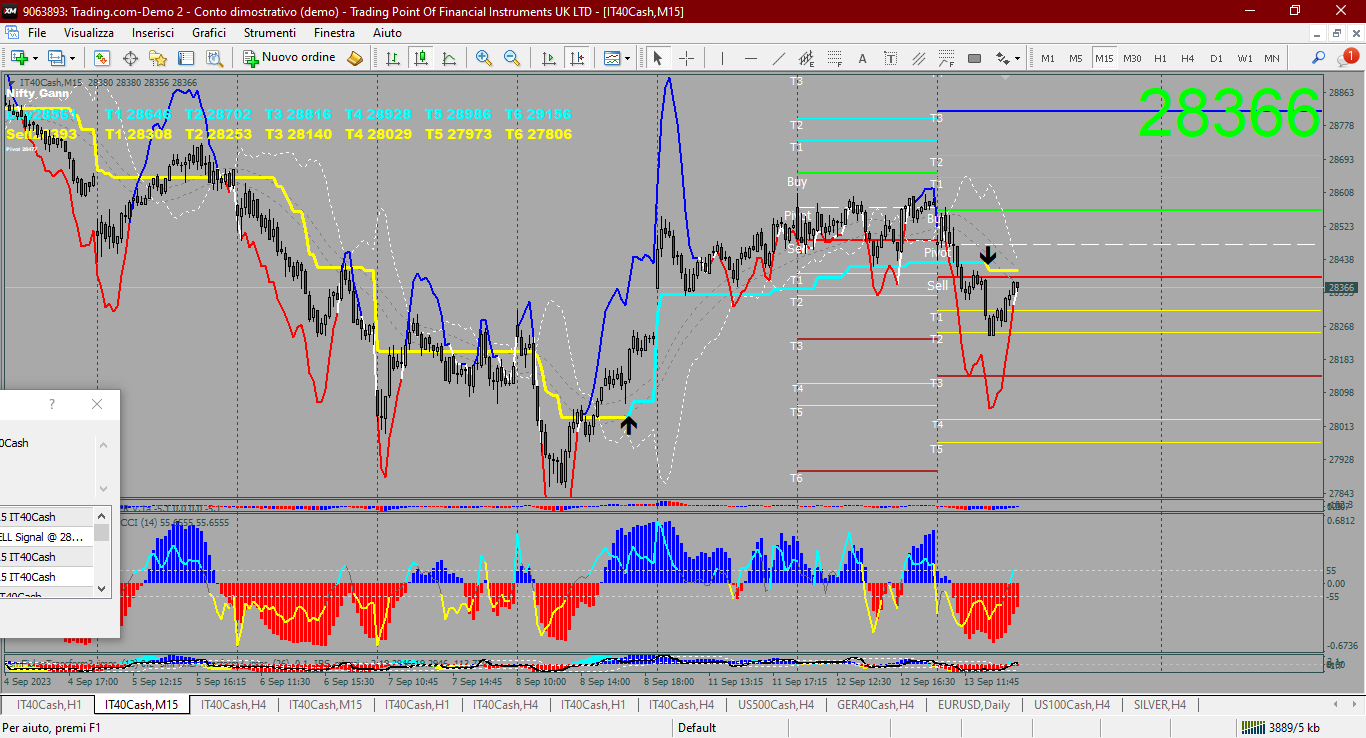Select the Crosshair tool
The width and height of the screenshot is (1366, 738).
pyautogui.click(x=688, y=58)
